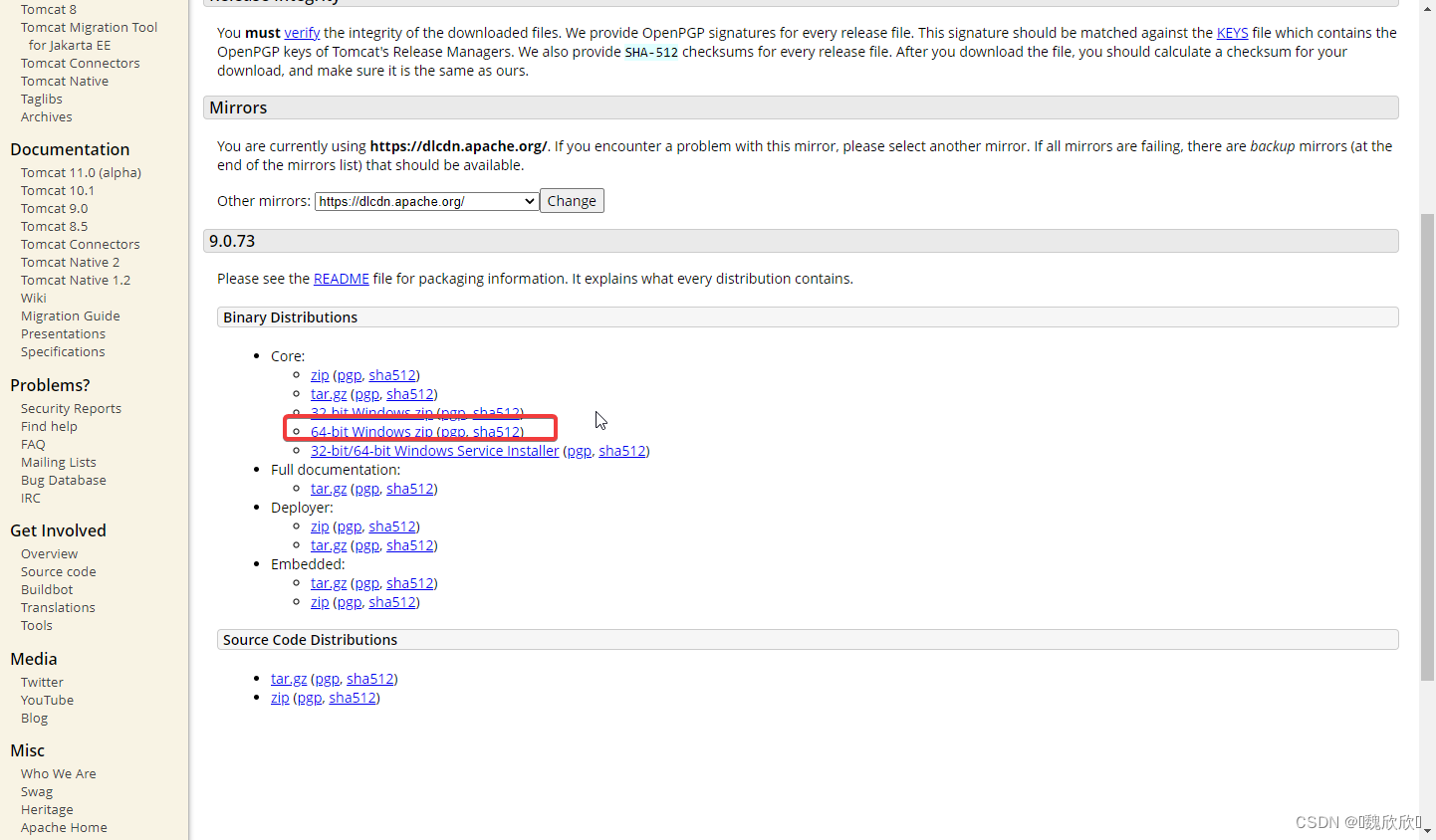Open Buildbot page
The height and width of the screenshot is (840, 1436).
(47, 589)
